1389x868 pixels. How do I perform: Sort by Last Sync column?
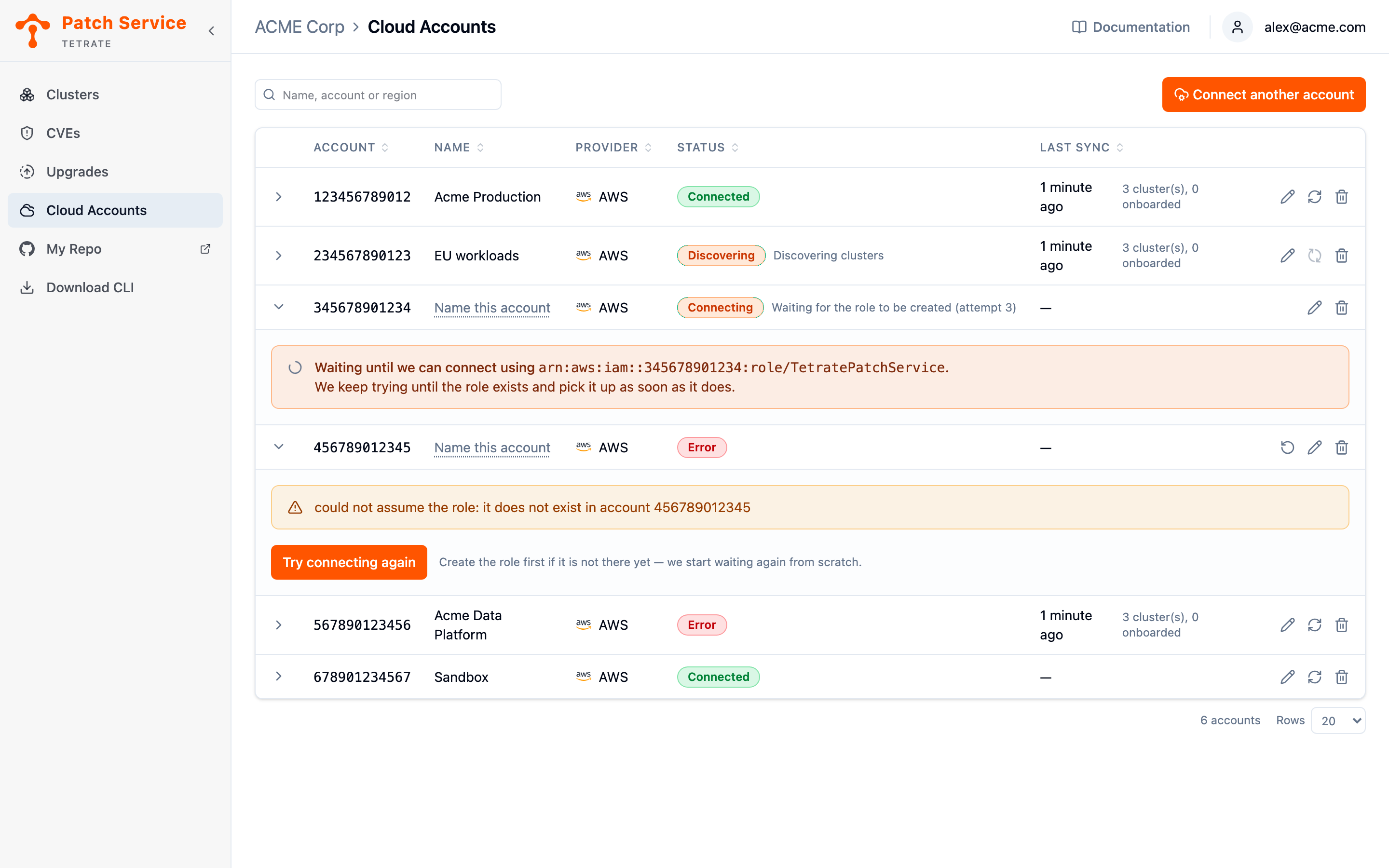[x=1081, y=148]
